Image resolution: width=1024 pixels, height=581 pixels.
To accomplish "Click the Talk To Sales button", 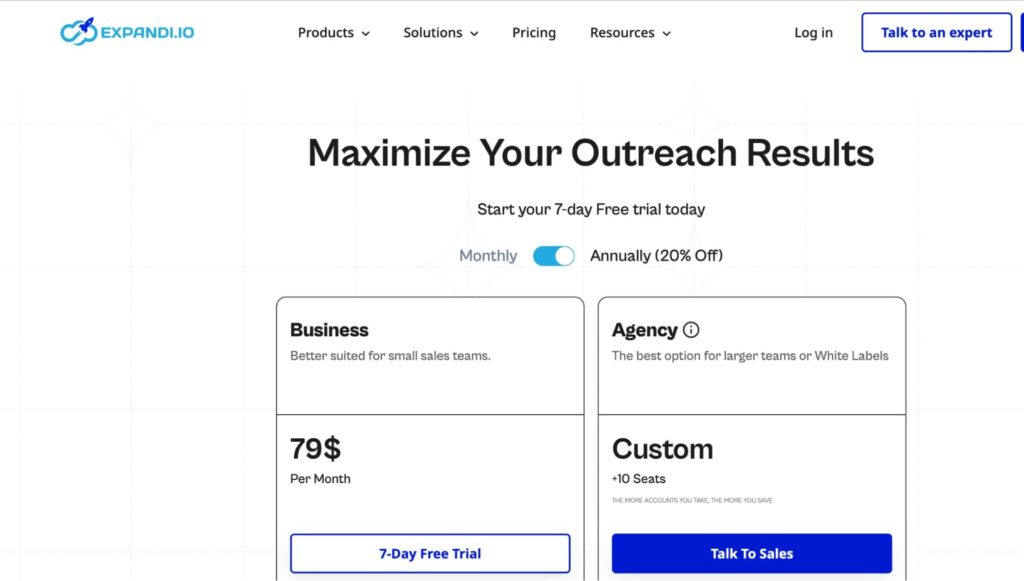I will click(x=751, y=553).
